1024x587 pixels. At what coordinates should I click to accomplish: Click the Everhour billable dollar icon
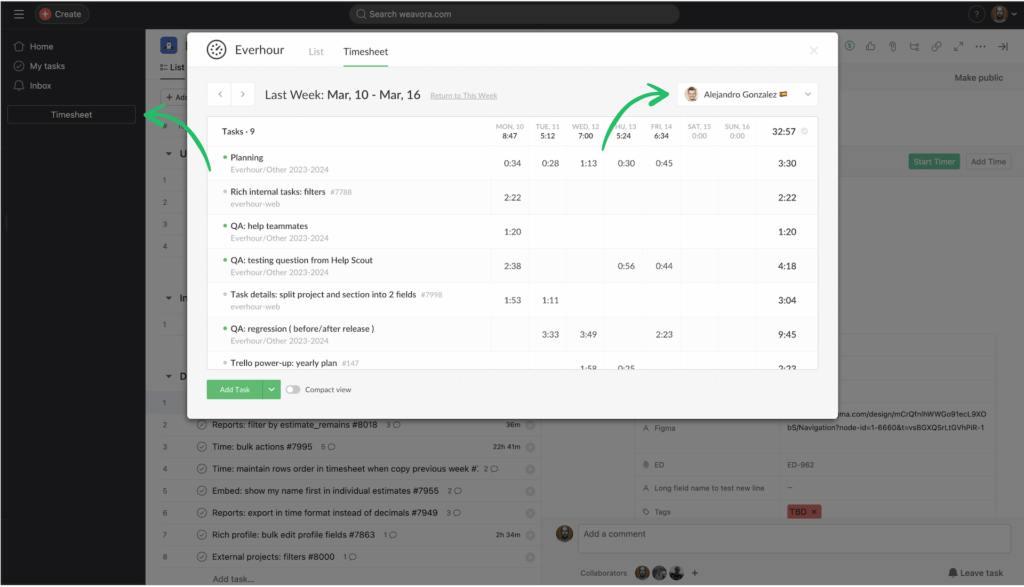849,46
